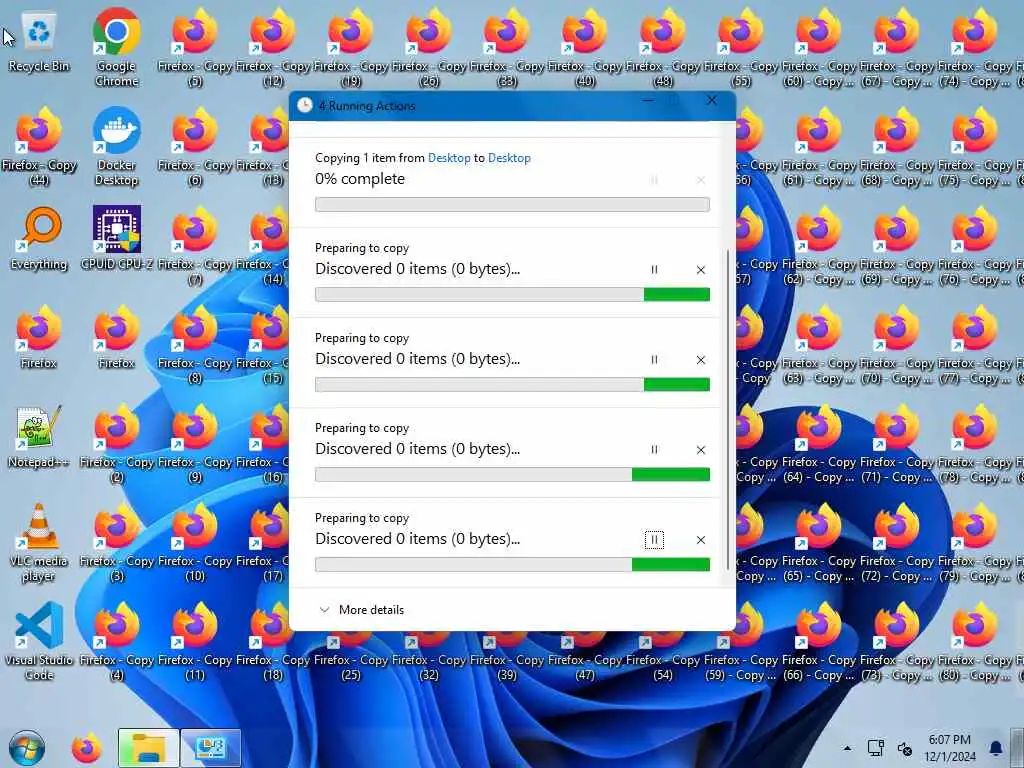Select the Firefox - Copy (70) icon
Viewport: 1024px width, 768px height.
pyautogui.click(x=896, y=345)
